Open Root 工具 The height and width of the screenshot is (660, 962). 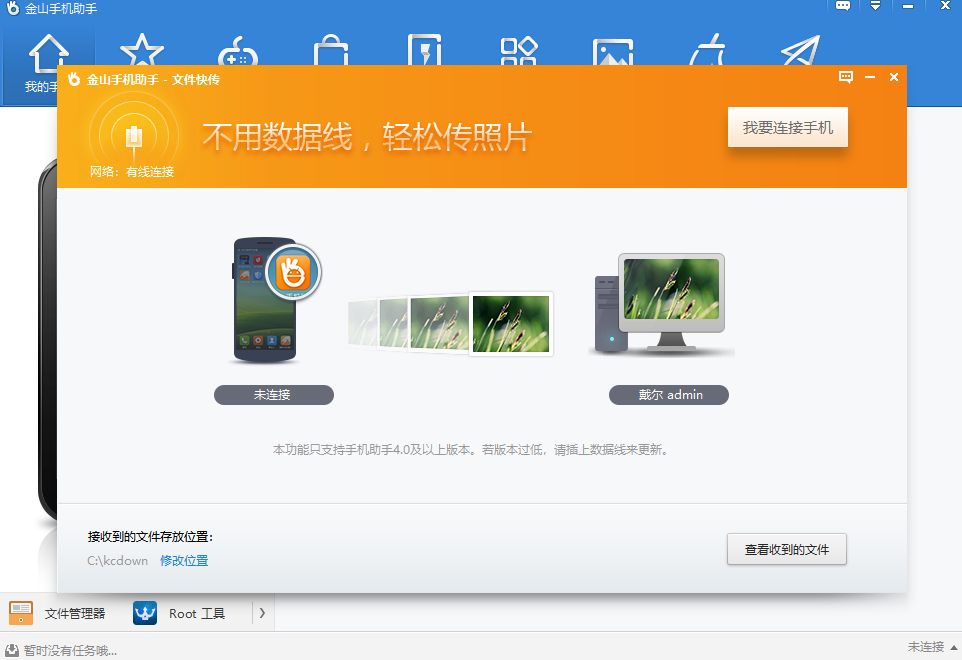pos(180,613)
